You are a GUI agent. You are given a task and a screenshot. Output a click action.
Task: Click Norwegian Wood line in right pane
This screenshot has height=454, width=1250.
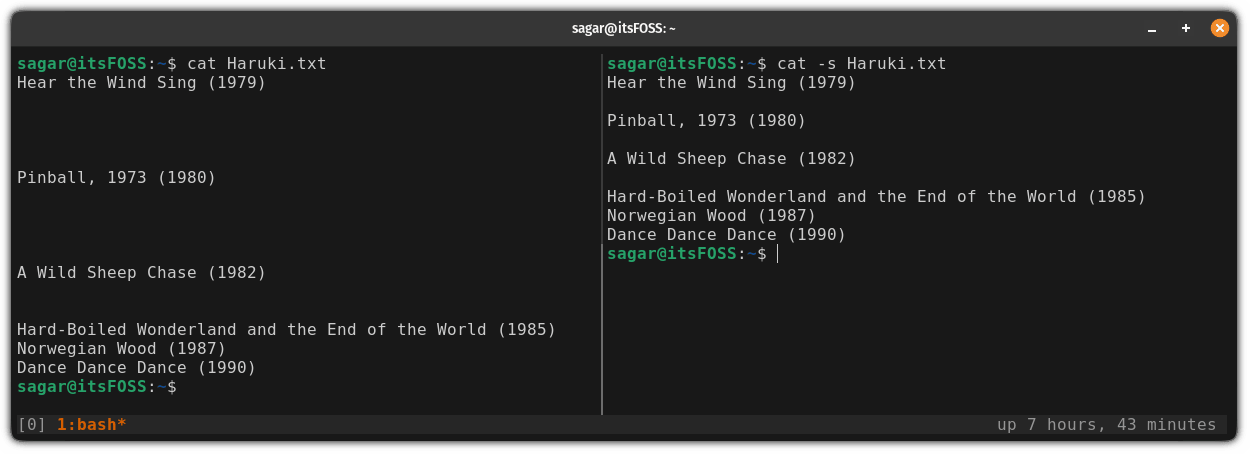[x=711, y=216]
